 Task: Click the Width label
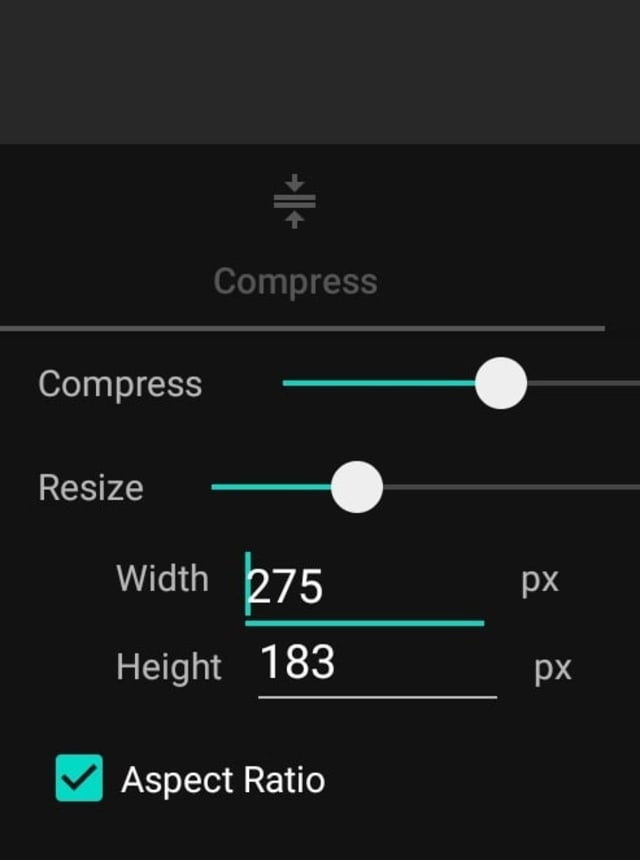point(162,578)
